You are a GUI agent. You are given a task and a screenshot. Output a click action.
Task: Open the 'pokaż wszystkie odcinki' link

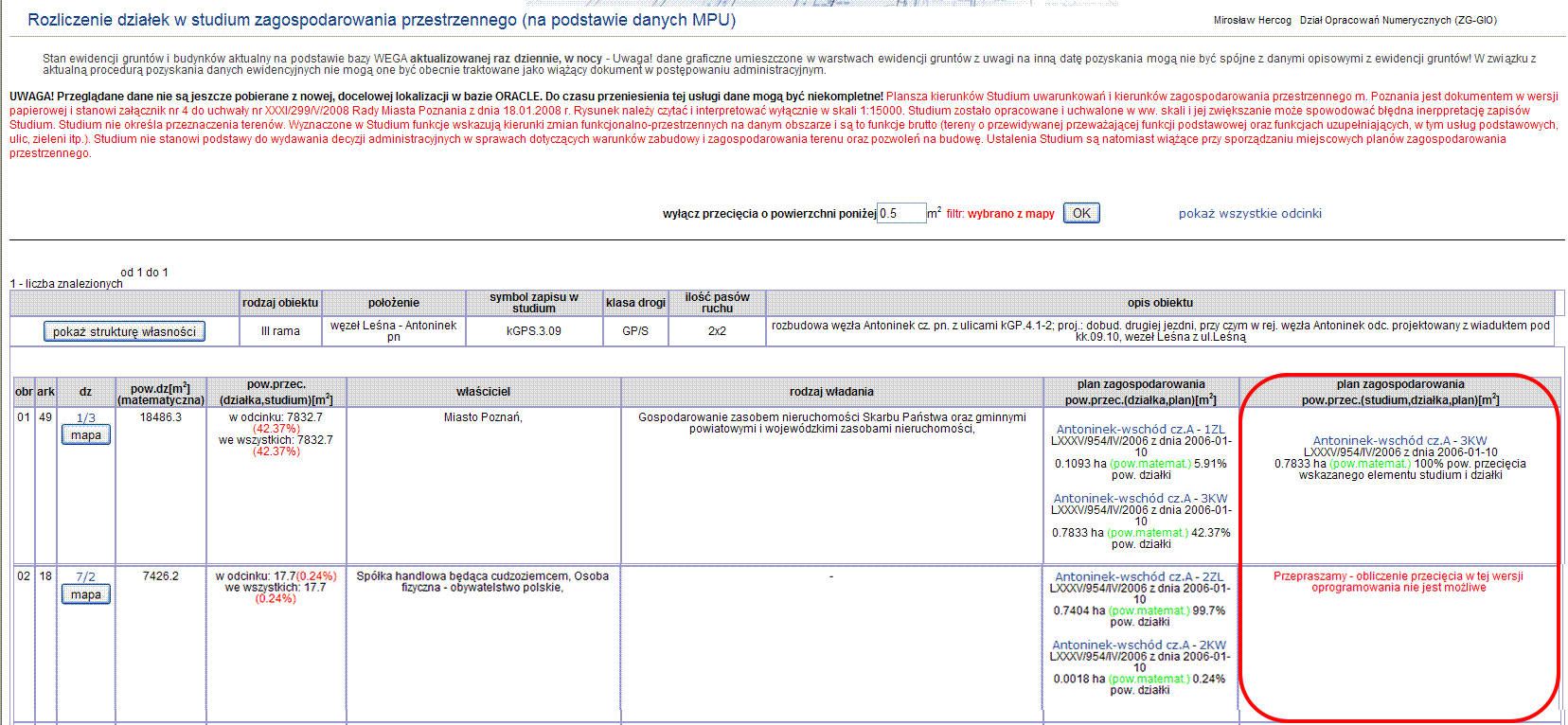[x=1249, y=213]
